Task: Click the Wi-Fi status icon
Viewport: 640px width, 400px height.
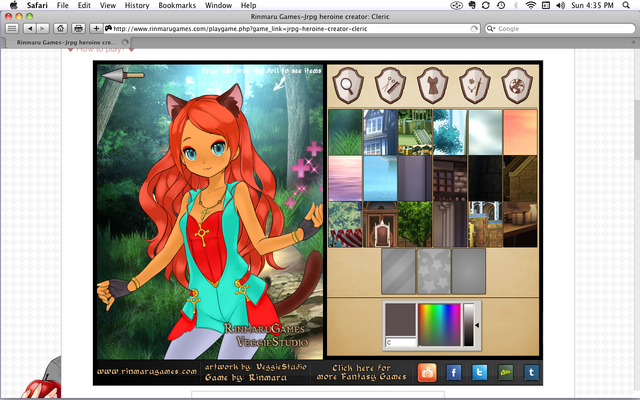Action: coord(531,5)
